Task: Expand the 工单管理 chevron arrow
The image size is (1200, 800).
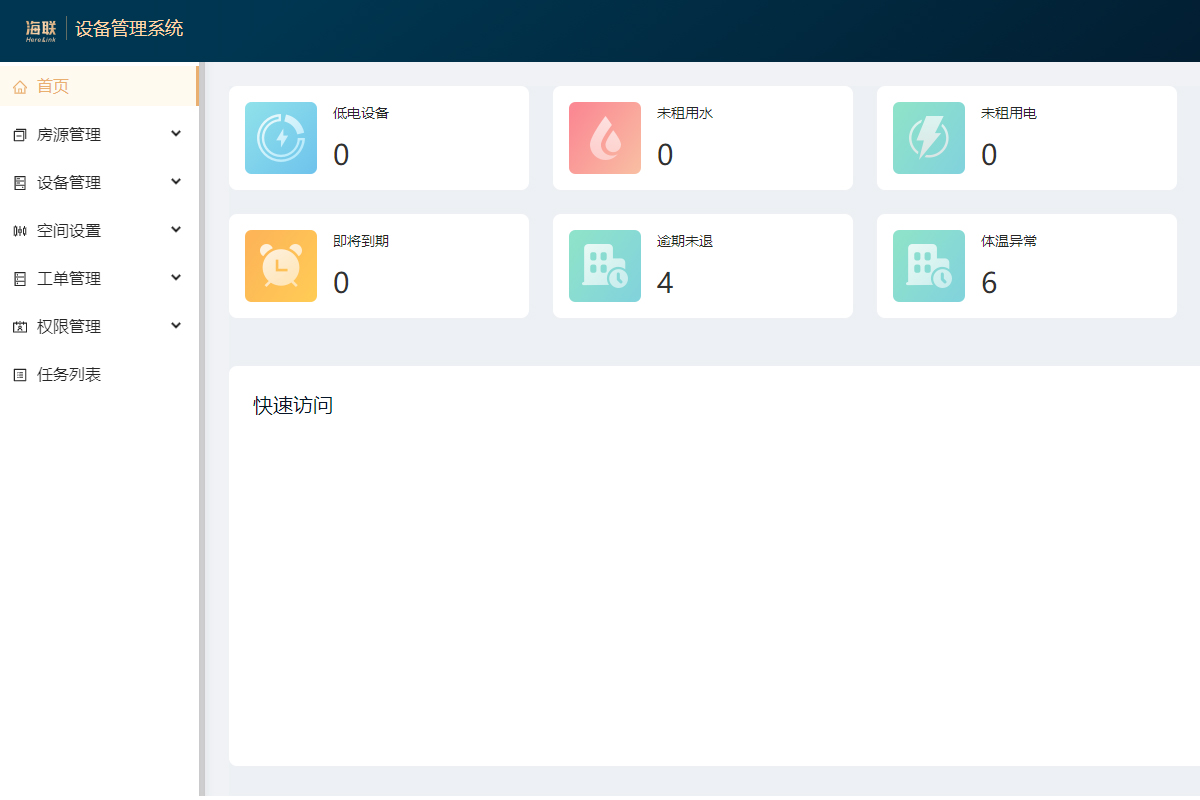Action: coord(176,277)
